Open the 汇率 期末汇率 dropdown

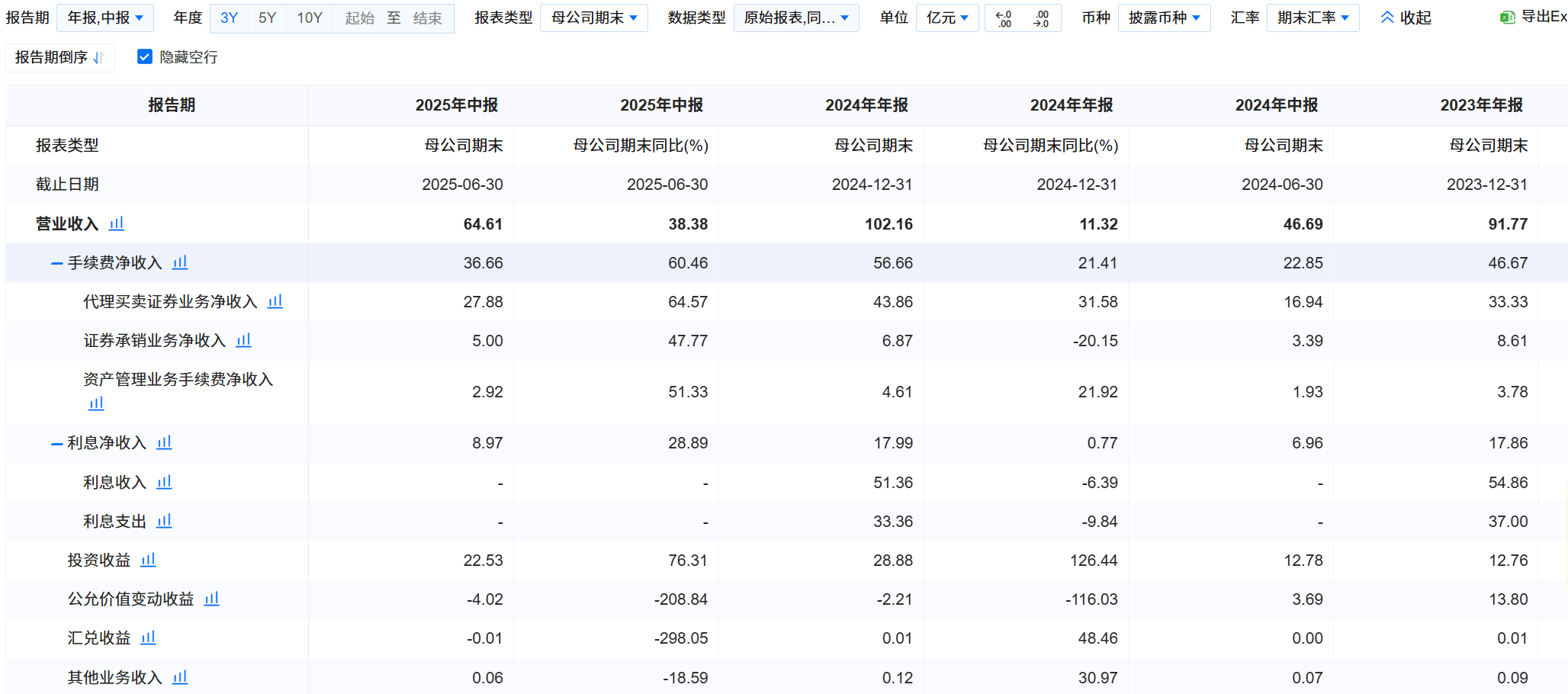1313,18
